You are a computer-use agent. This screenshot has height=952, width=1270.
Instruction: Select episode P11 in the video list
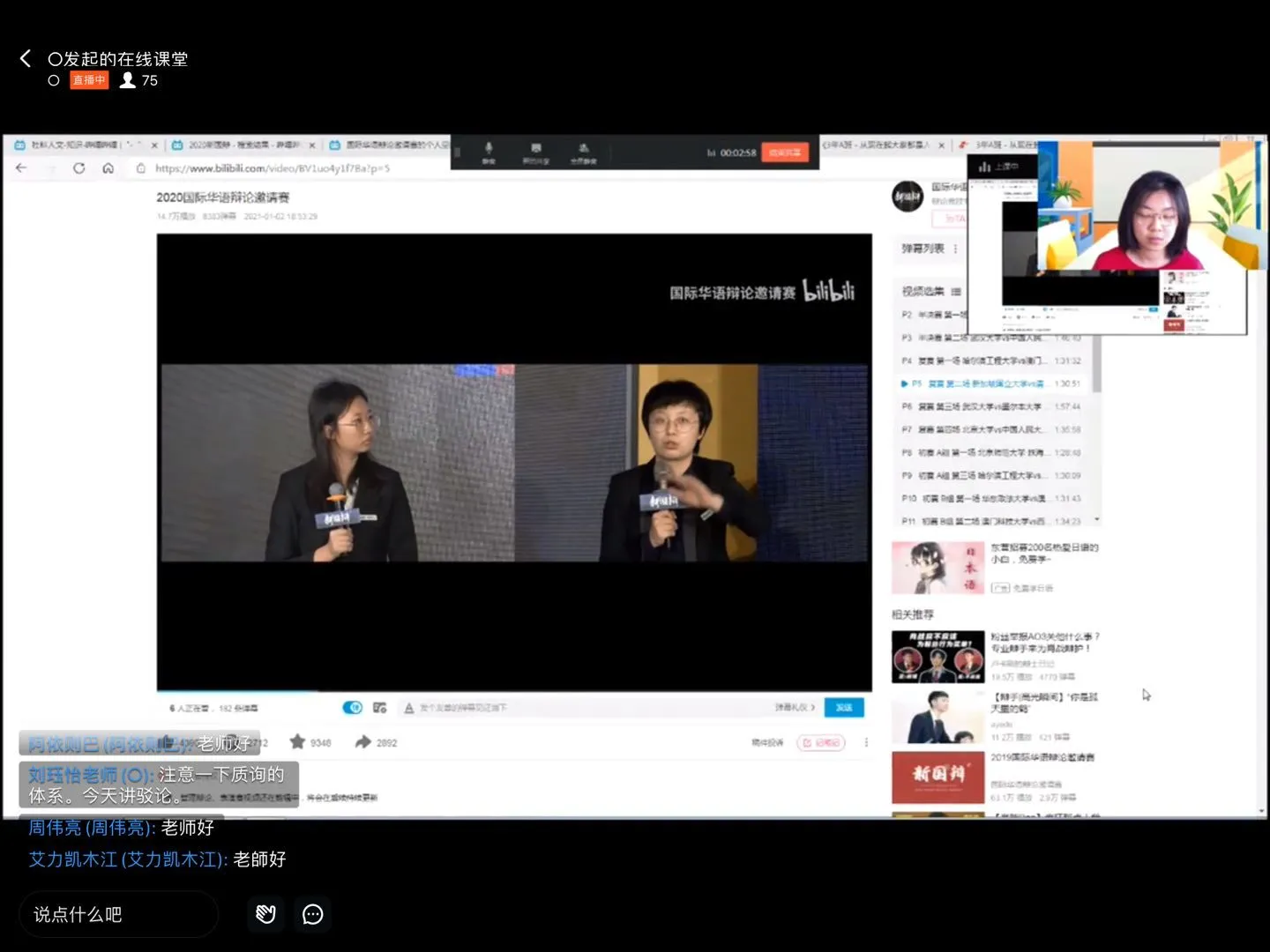coord(991,521)
